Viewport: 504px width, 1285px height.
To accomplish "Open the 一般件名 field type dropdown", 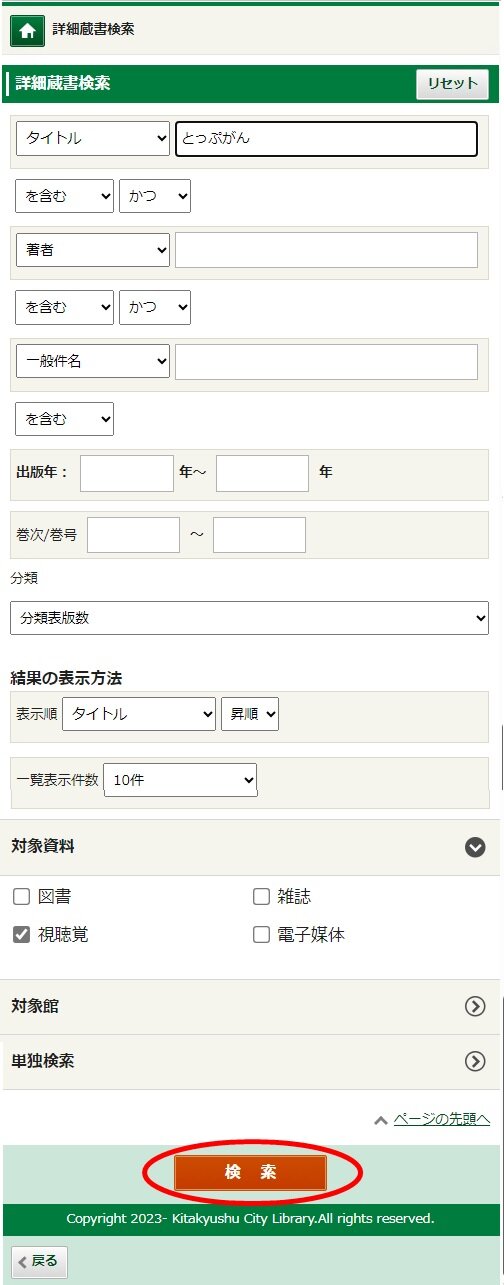I will pos(93,361).
